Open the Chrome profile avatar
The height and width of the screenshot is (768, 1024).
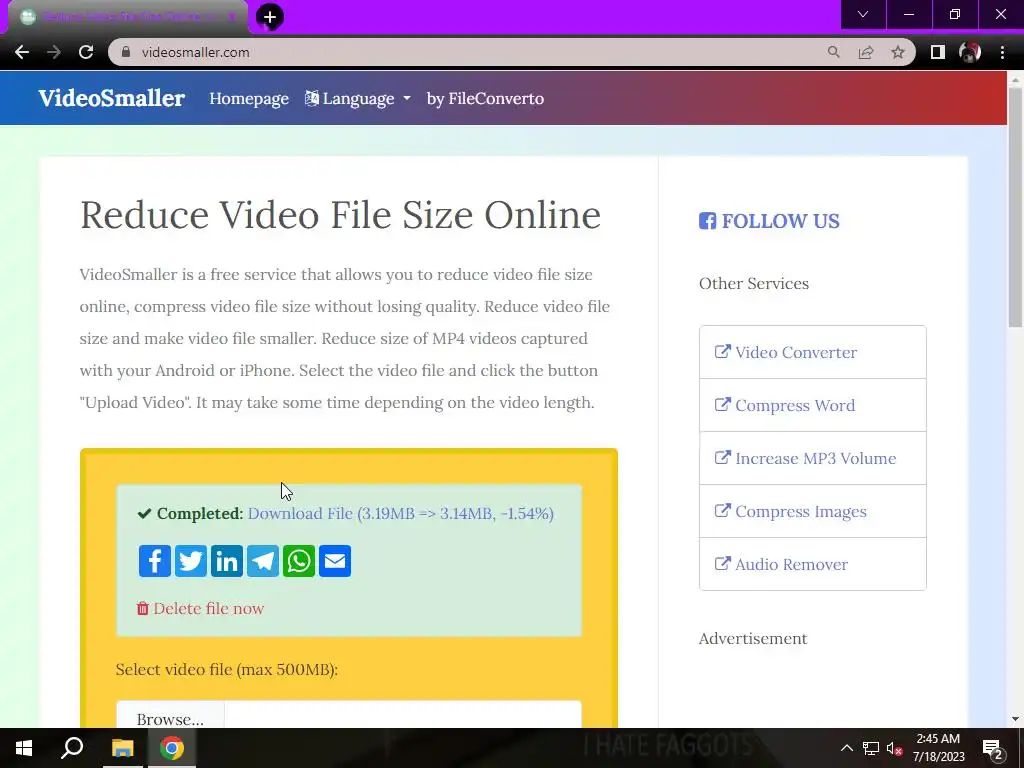pyautogui.click(x=970, y=52)
